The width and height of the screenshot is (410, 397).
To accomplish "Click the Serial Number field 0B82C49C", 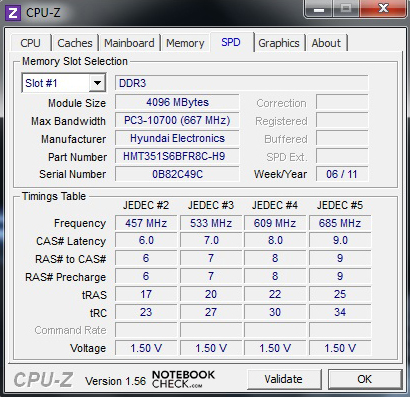I will tap(177, 174).
